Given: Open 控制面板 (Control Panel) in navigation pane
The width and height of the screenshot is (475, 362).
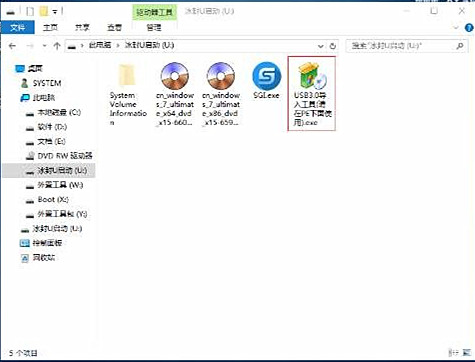Looking at the screenshot, I should coord(41,243).
